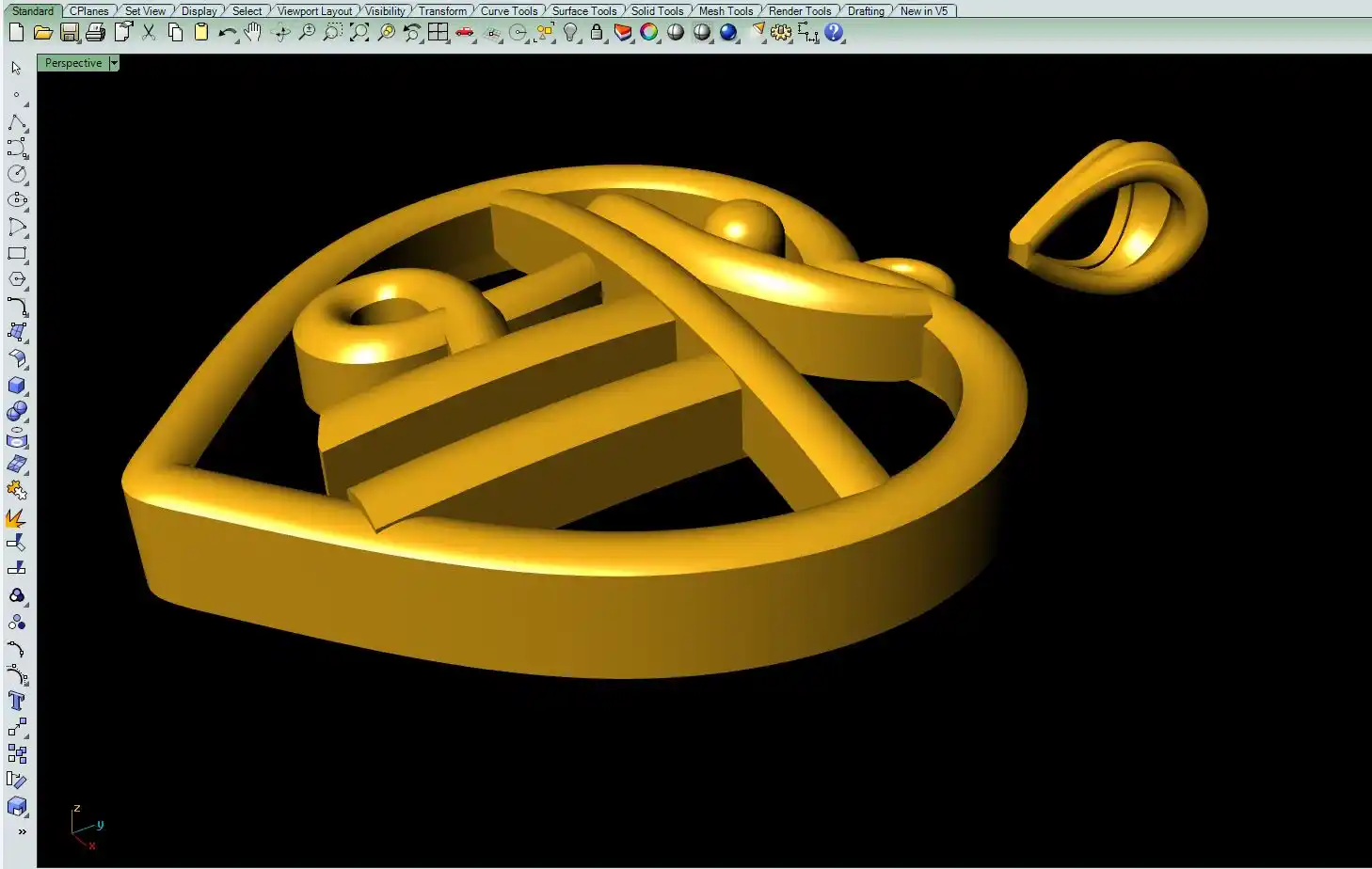Click the Zoom Extents icon
This screenshot has height=869, width=1372.
359,33
